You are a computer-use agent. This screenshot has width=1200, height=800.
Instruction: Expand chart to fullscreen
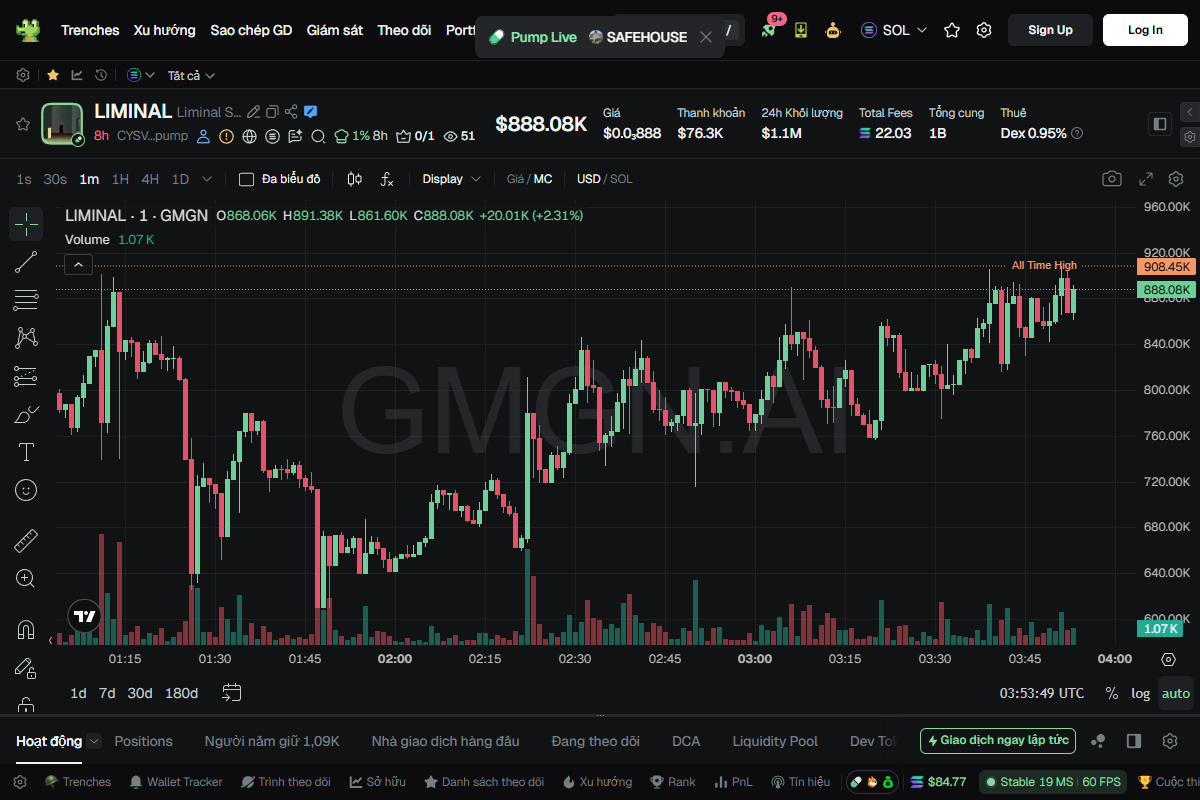(1146, 179)
